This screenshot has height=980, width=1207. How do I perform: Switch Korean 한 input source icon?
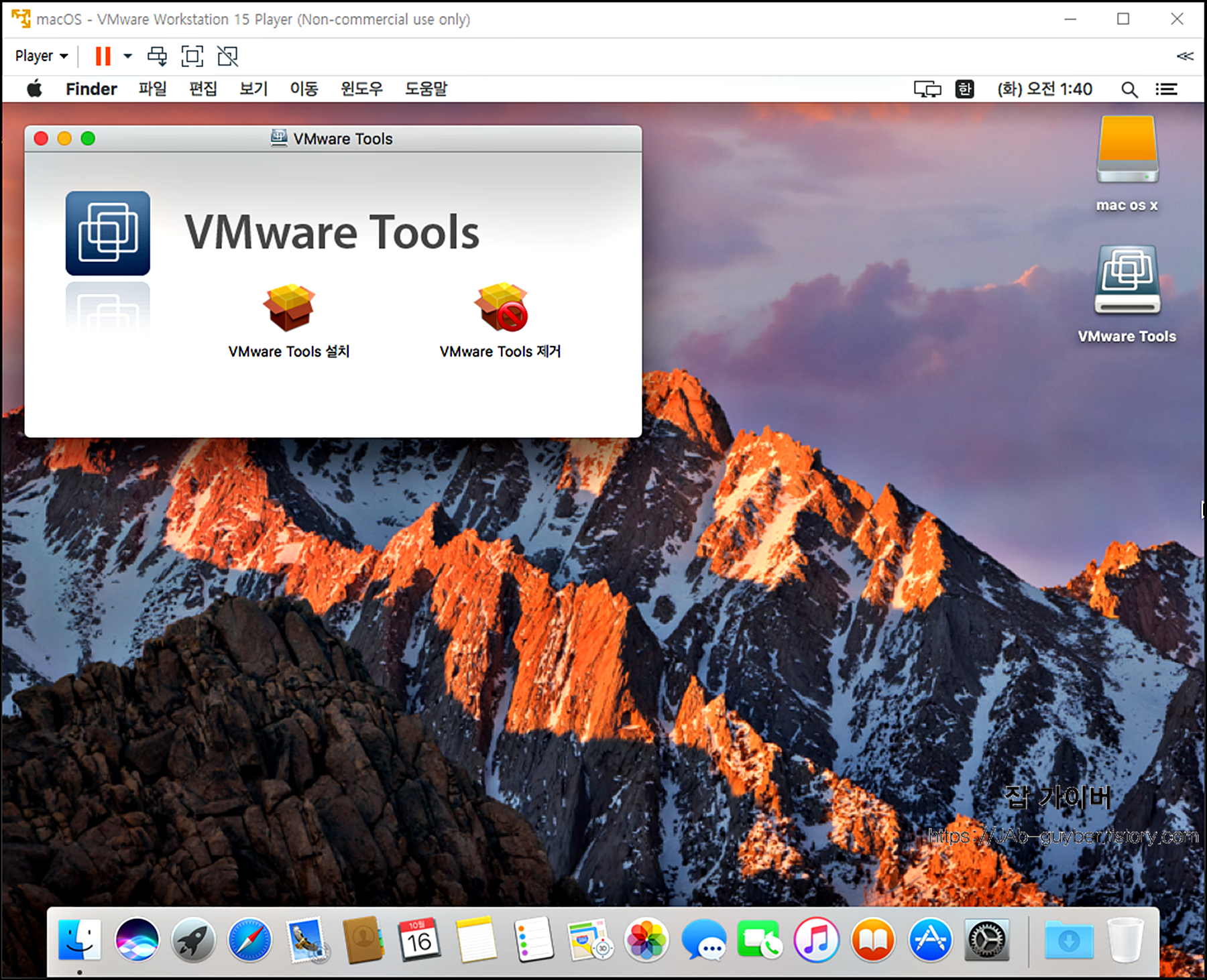point(964,89)
